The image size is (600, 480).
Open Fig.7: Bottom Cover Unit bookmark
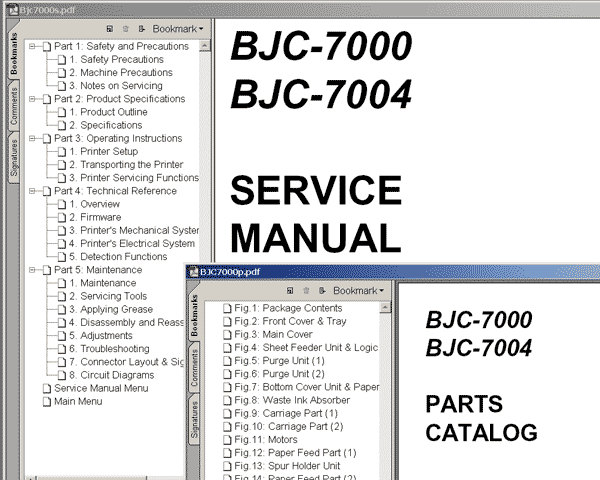[x=307, y=387]
